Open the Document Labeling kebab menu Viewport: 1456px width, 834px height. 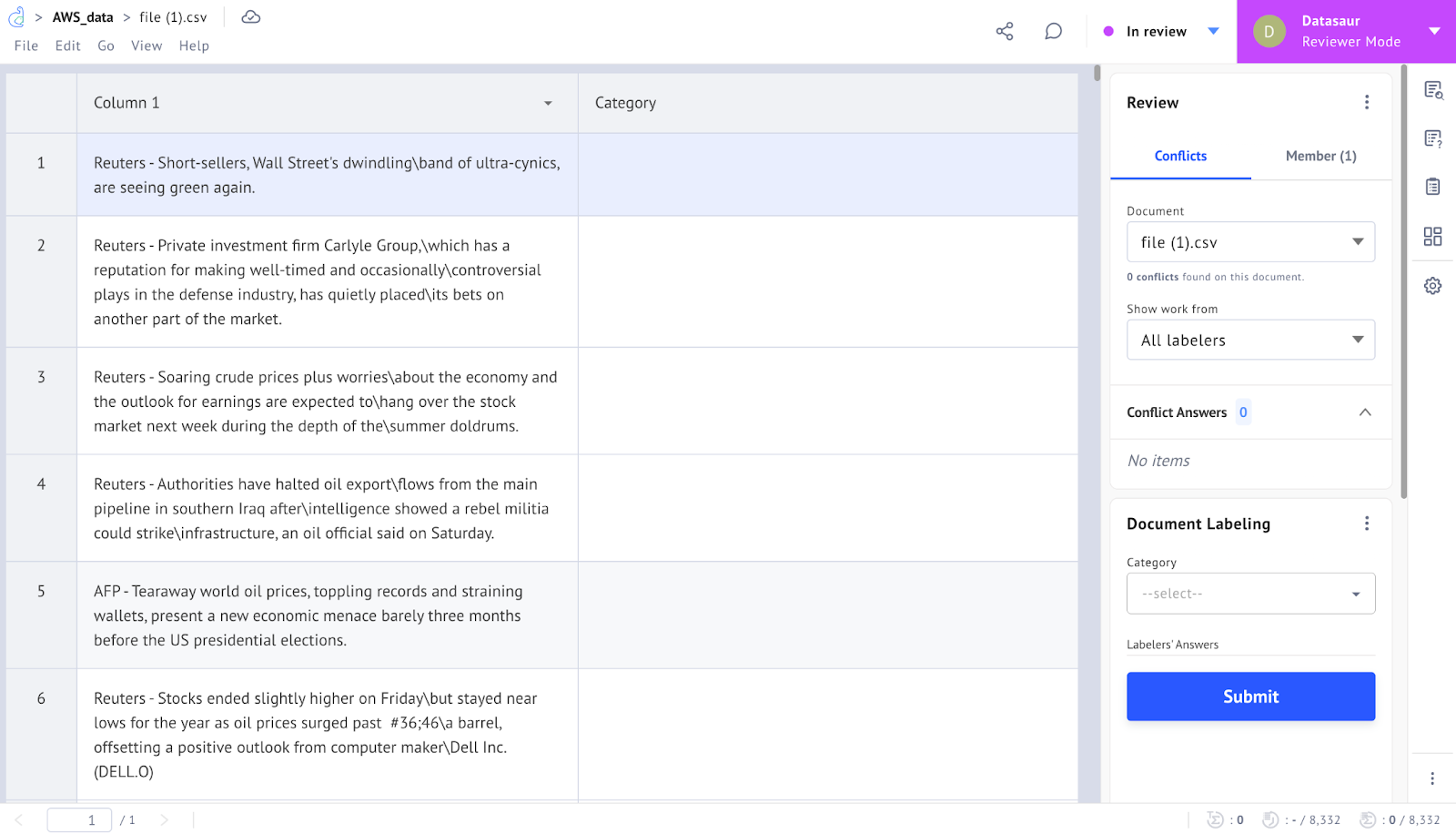tap(1366, 523)
